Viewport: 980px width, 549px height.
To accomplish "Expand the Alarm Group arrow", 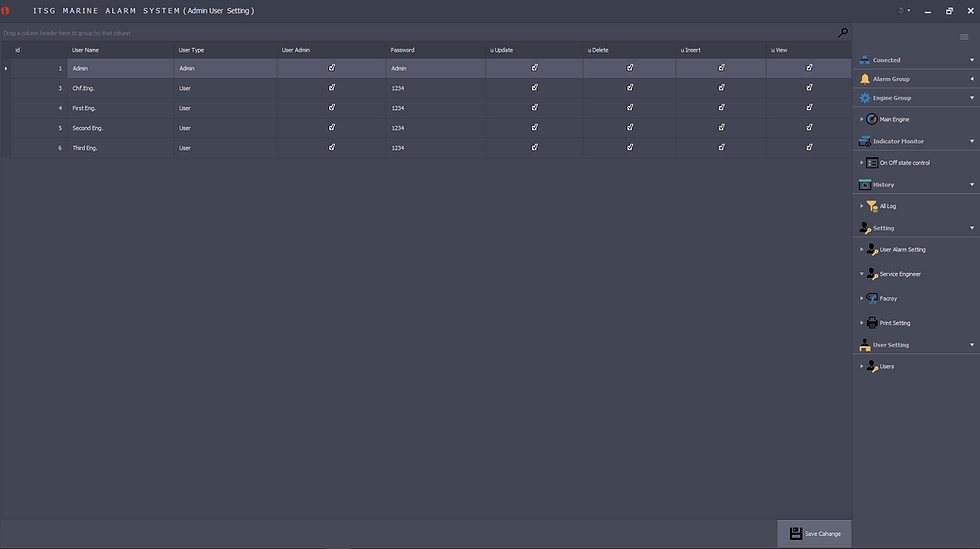I will click(972, 79).
